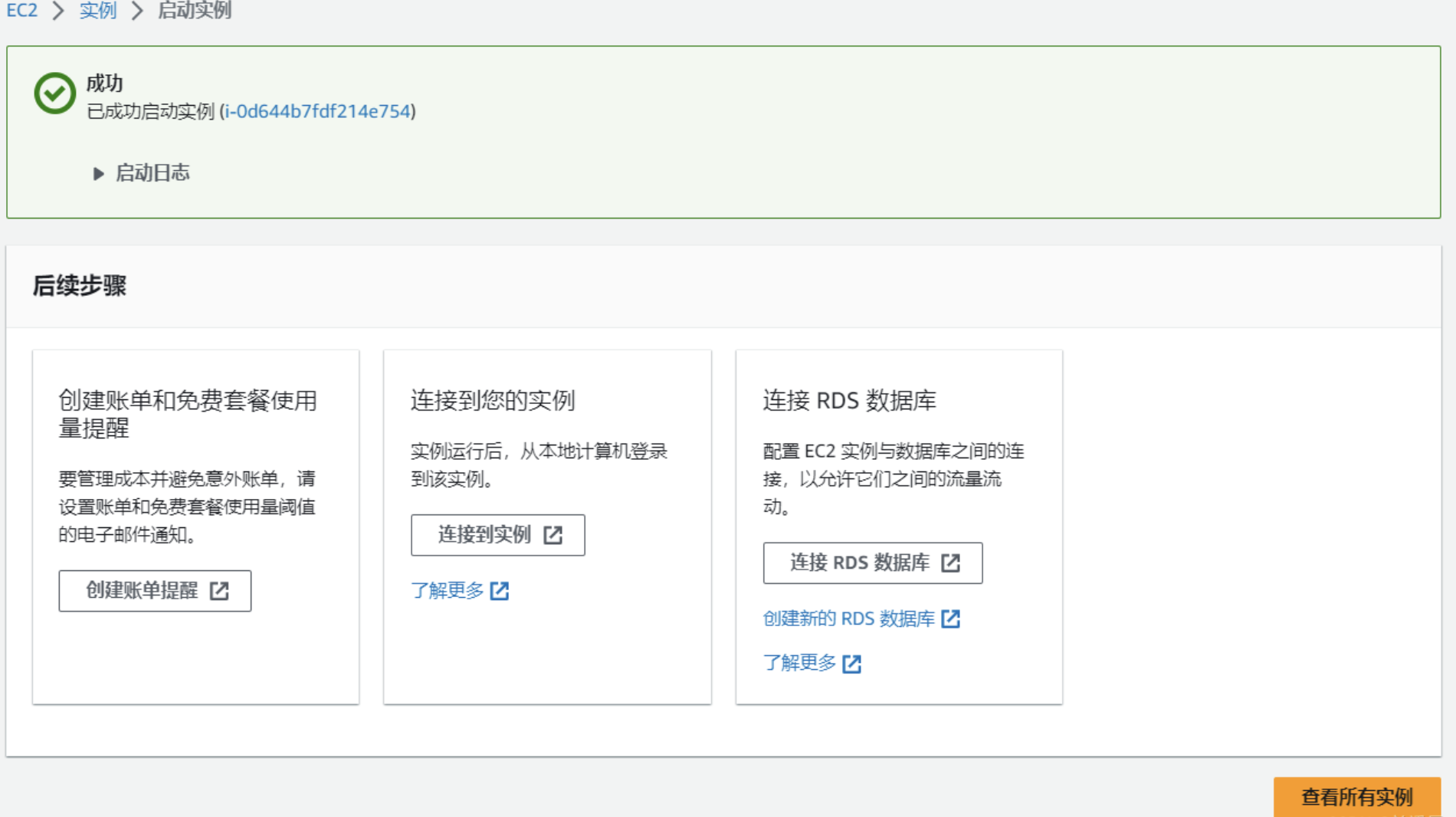1456x817 pixels.
Task: Click the 后续步骤 section heading
Action: (80, 286)
